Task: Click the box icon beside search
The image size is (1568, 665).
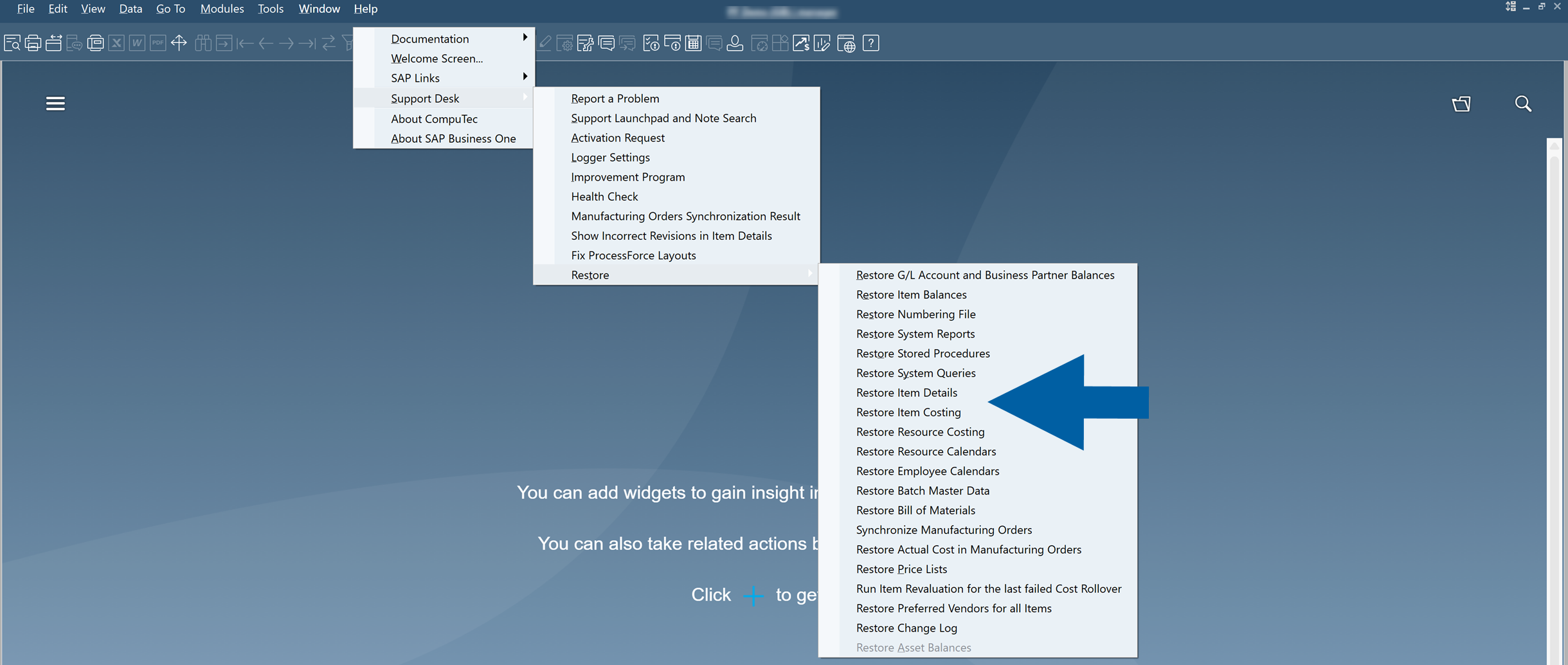Action: [1461, 104]
